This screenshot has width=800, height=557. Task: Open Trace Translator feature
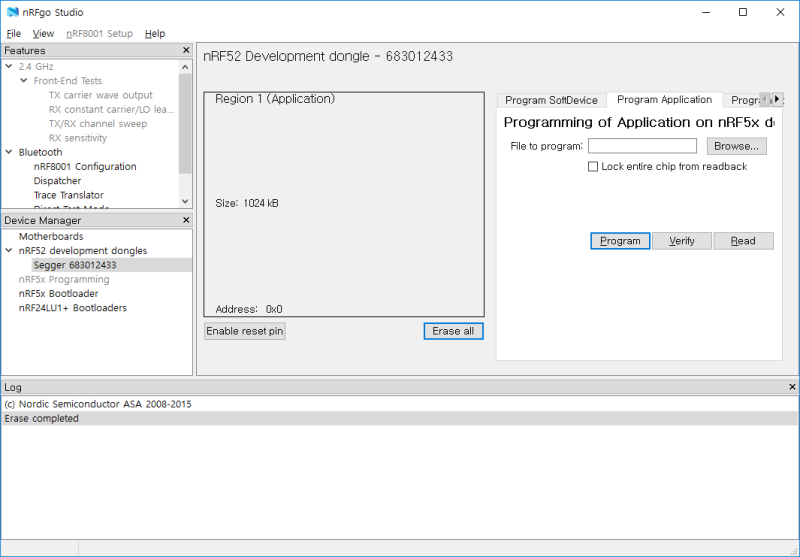(x=68, y=195)
